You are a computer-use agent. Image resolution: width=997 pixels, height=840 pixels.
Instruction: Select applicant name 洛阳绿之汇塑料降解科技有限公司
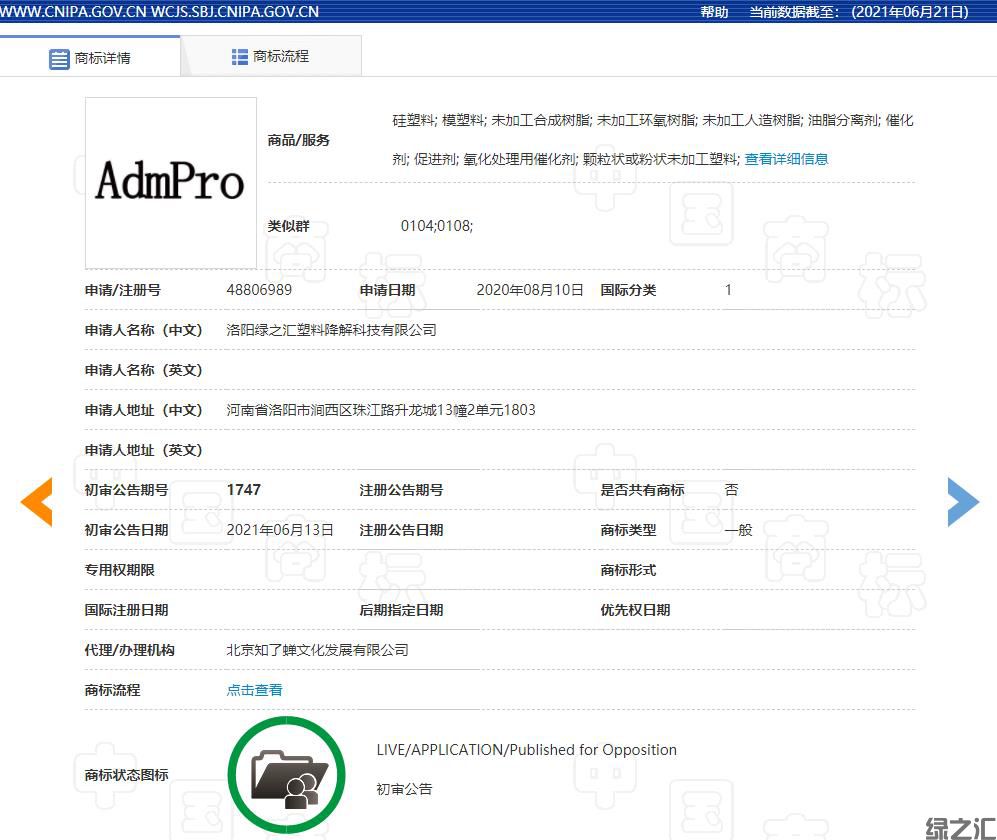(x=331, y=330)
